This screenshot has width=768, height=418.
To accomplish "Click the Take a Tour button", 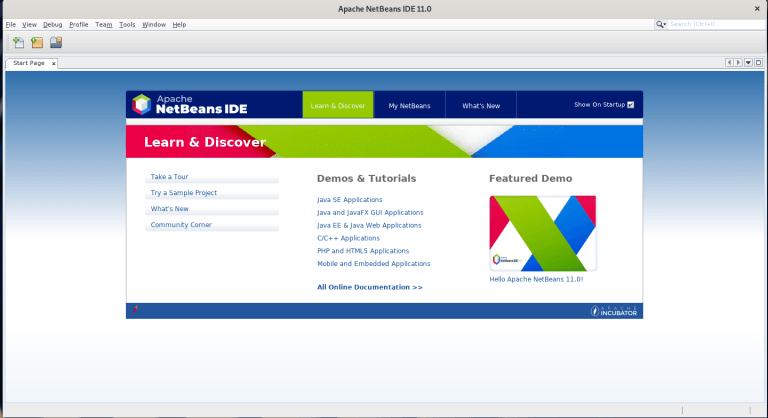I will pos(212,177).
